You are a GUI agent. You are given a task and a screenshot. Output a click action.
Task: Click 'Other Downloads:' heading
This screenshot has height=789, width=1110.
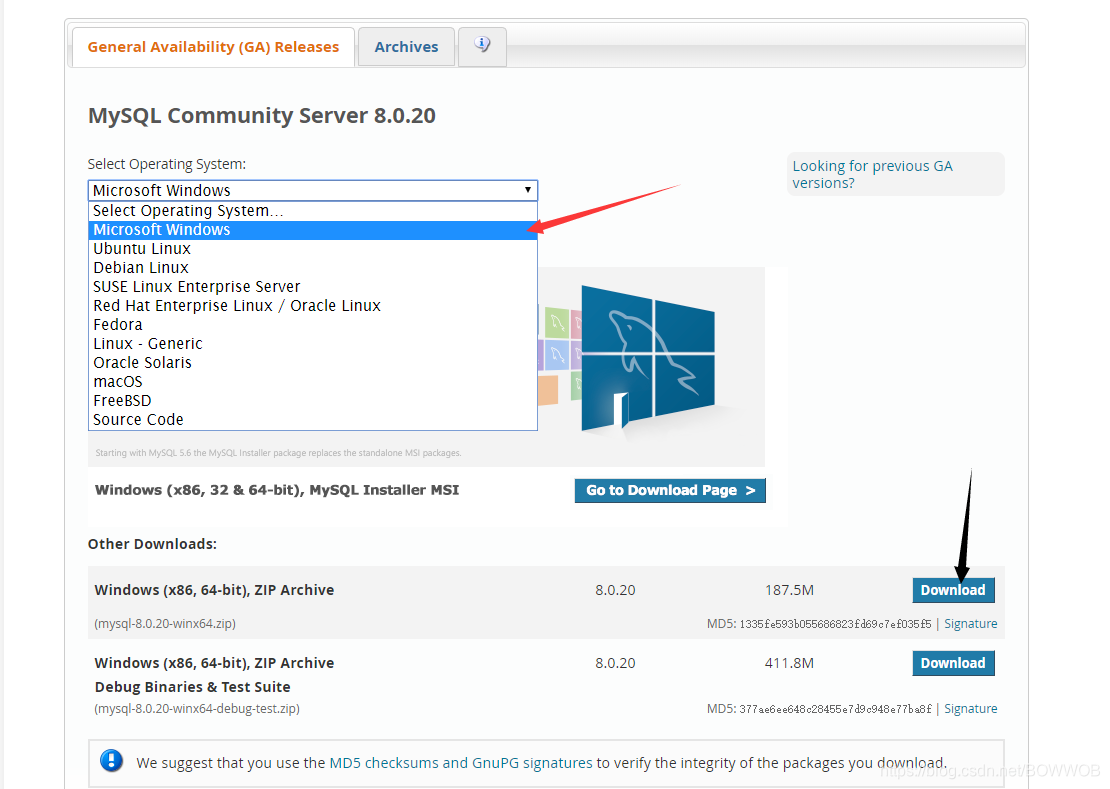coord(152,544)
